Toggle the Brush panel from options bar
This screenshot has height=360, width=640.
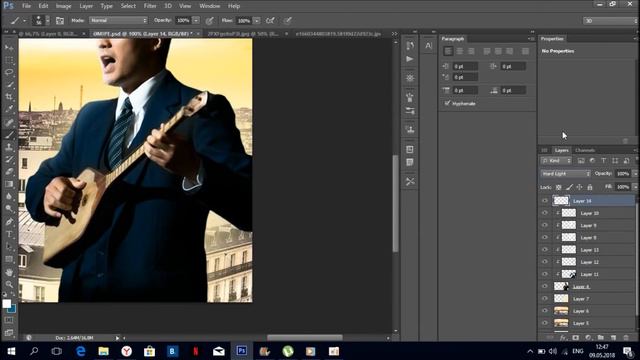[x=60, y=20]
